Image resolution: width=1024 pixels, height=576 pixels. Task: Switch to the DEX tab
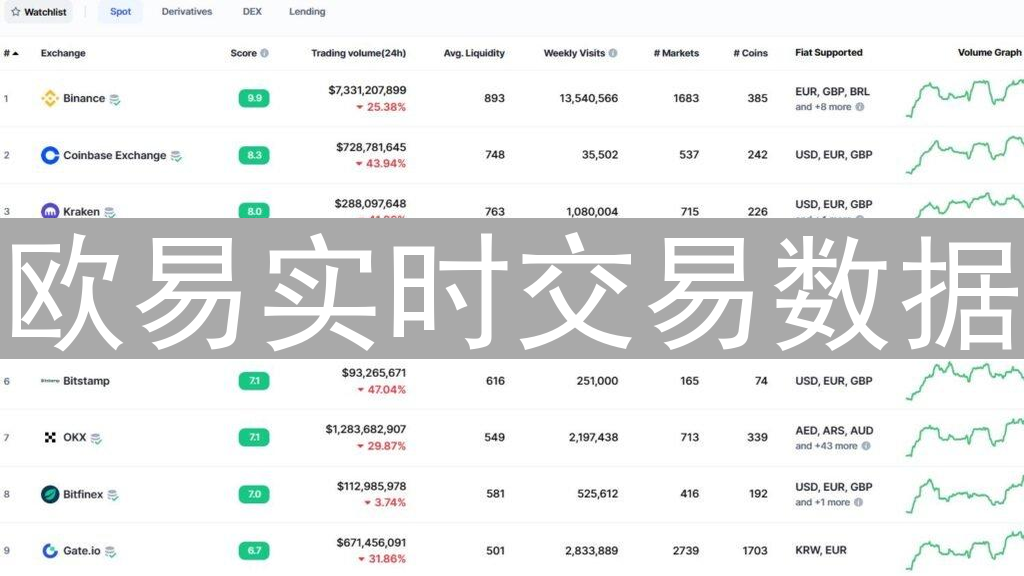[252, 12]
